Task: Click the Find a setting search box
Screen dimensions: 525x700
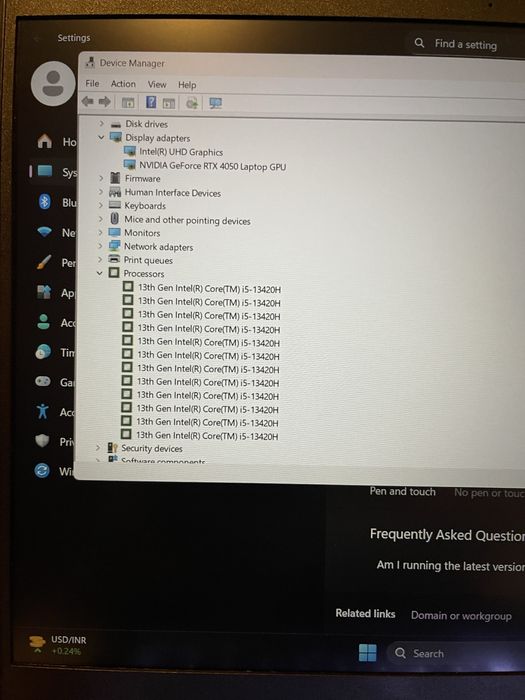Action: point(465,44)
